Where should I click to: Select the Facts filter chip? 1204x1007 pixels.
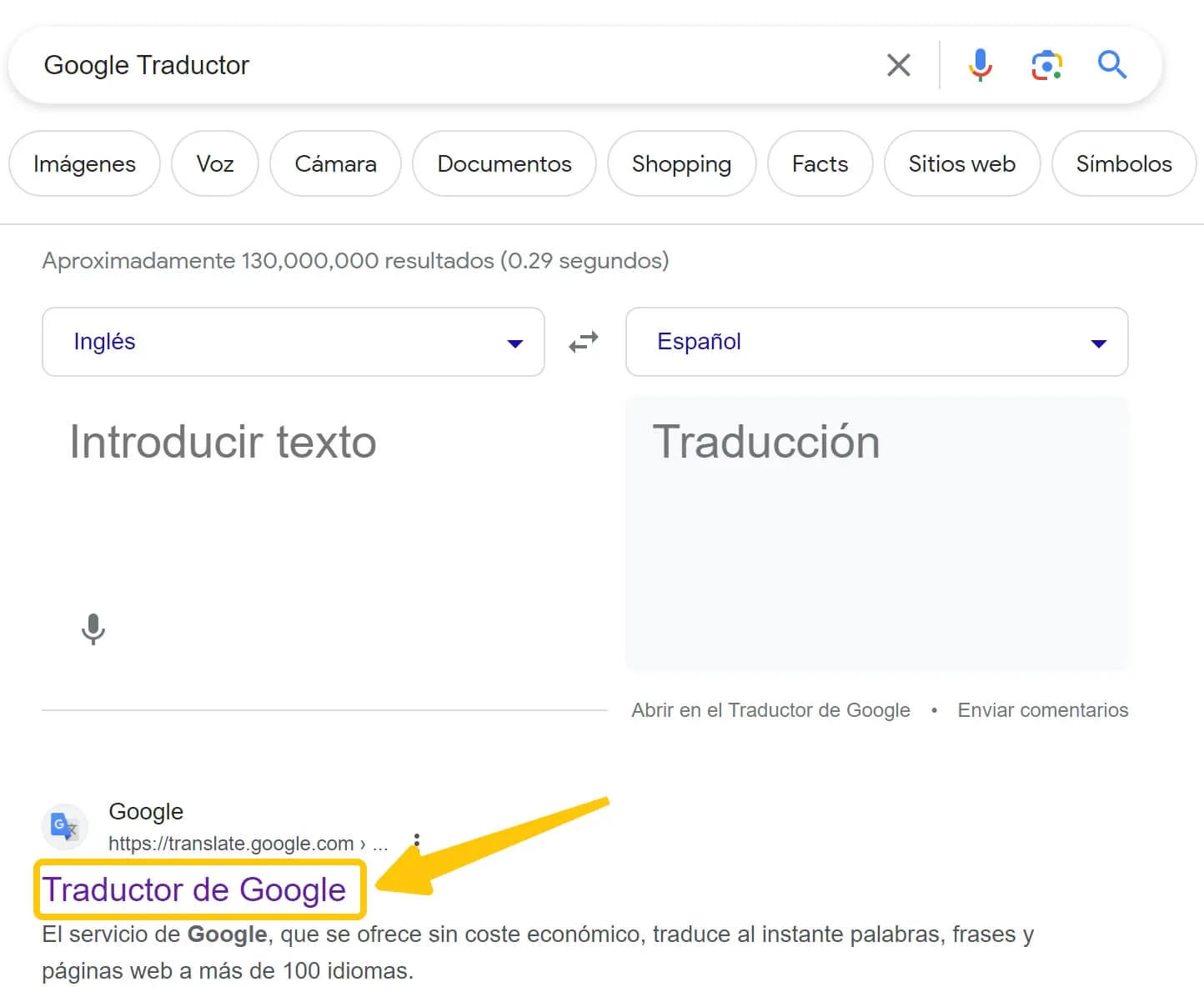(x=820, y=163)
